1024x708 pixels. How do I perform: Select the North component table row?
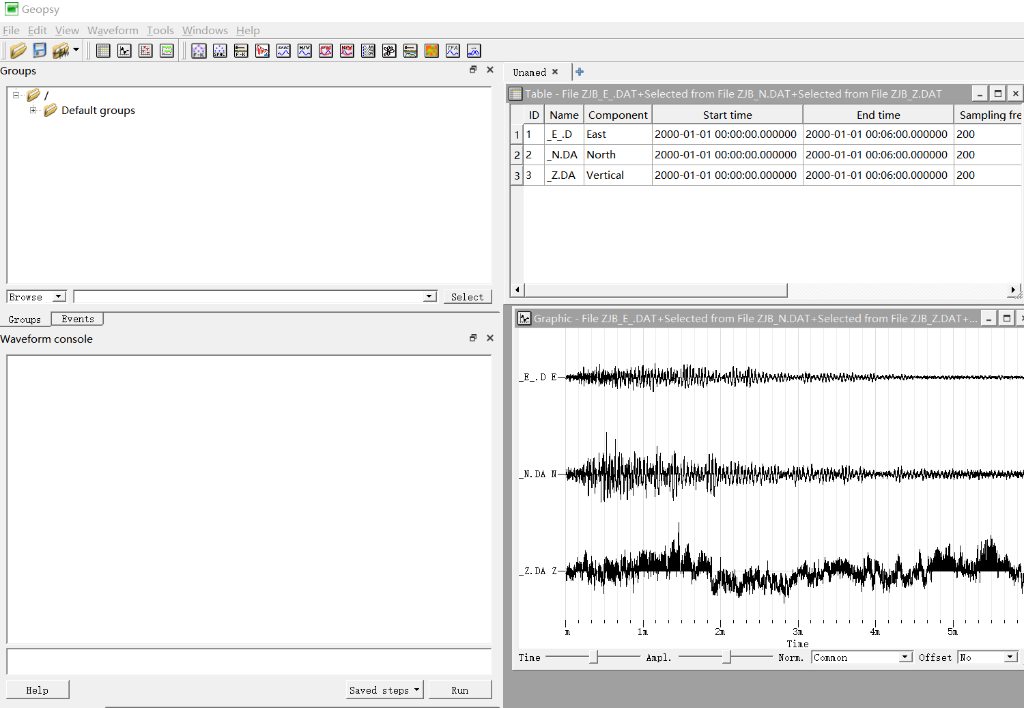(x=601, y=155)
